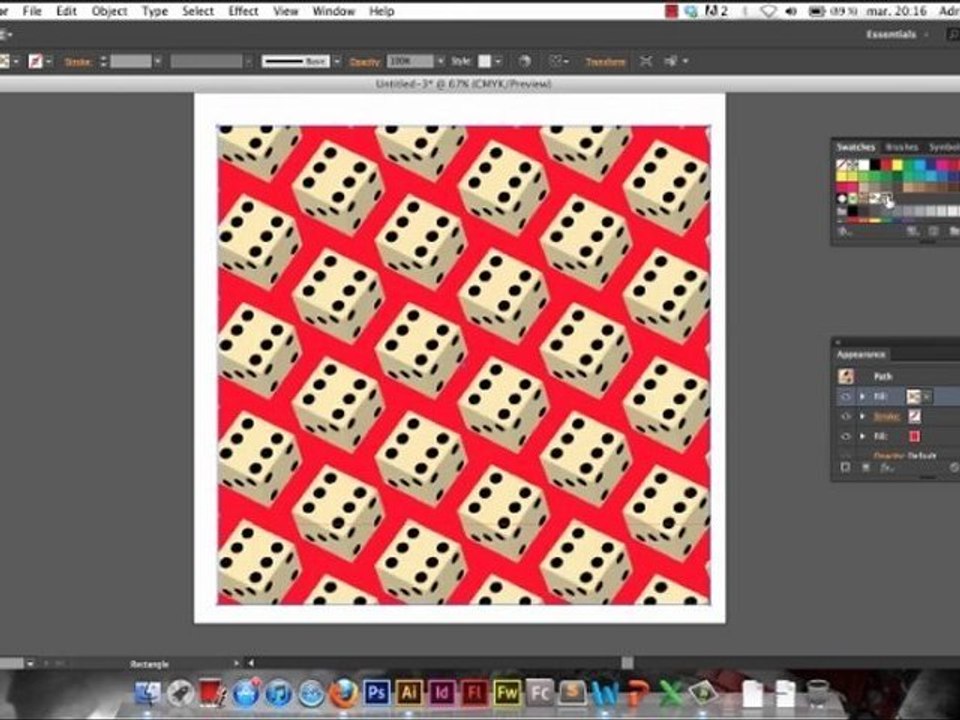The width and height of the screenshot is (960, 720).
Task: Switch to the Swatches panel tab
Action: coord(855,147)
